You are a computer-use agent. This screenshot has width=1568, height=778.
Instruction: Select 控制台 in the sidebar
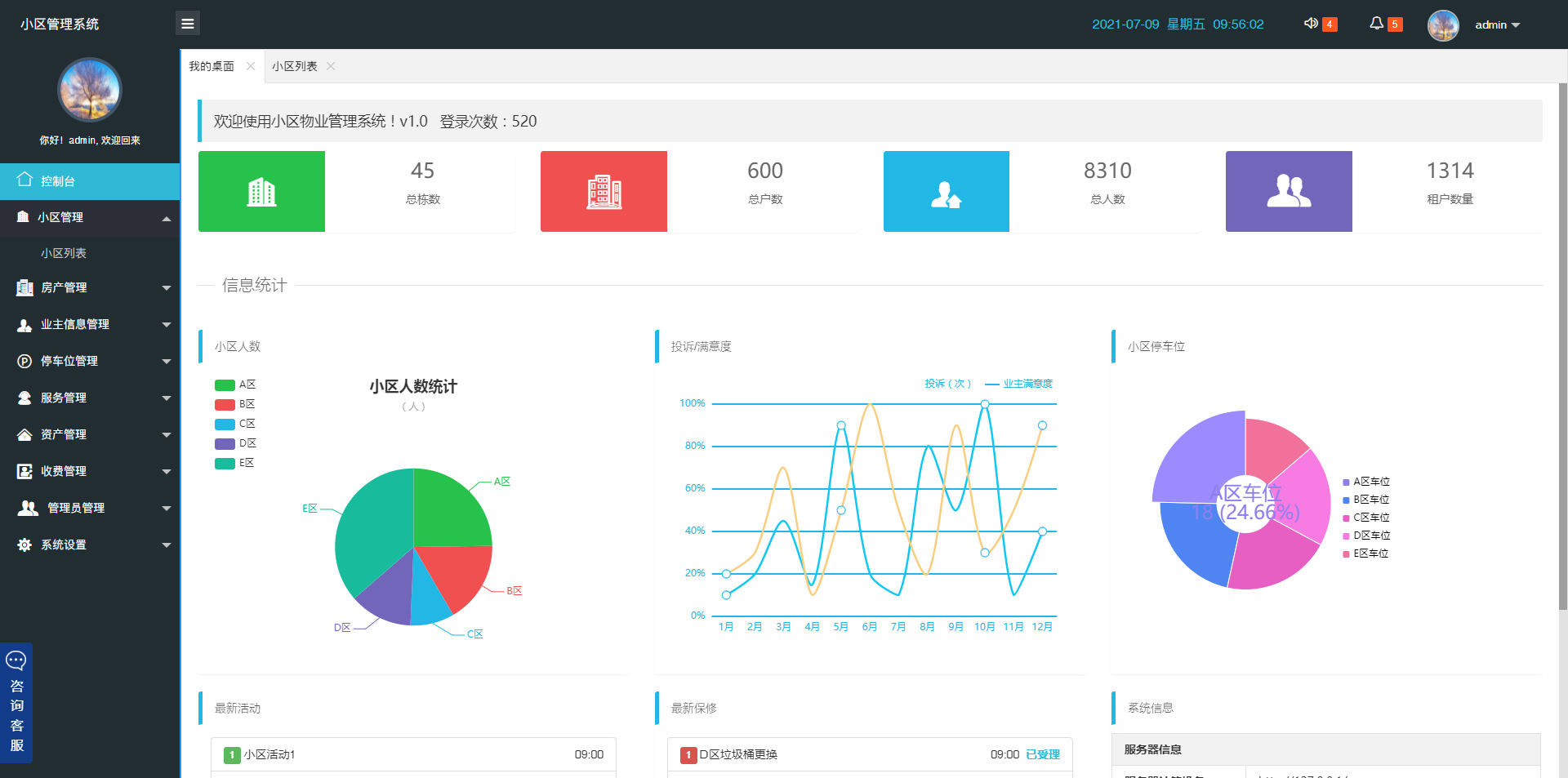[90, 181]
